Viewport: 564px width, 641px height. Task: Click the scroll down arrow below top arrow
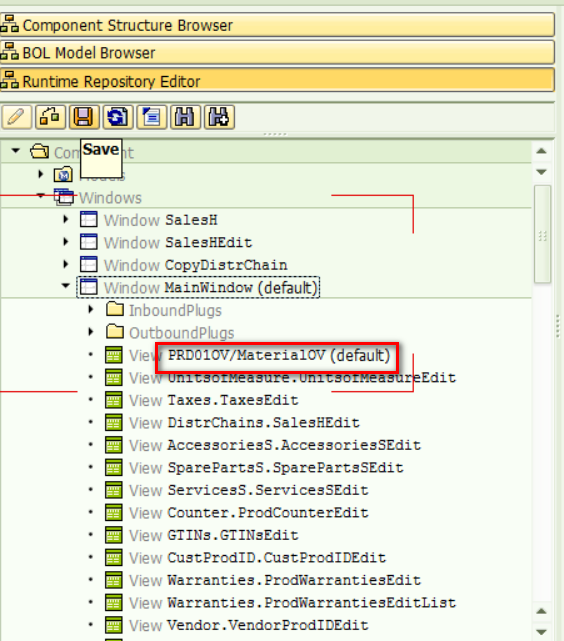pyautogui.click(x=542, y=172)
